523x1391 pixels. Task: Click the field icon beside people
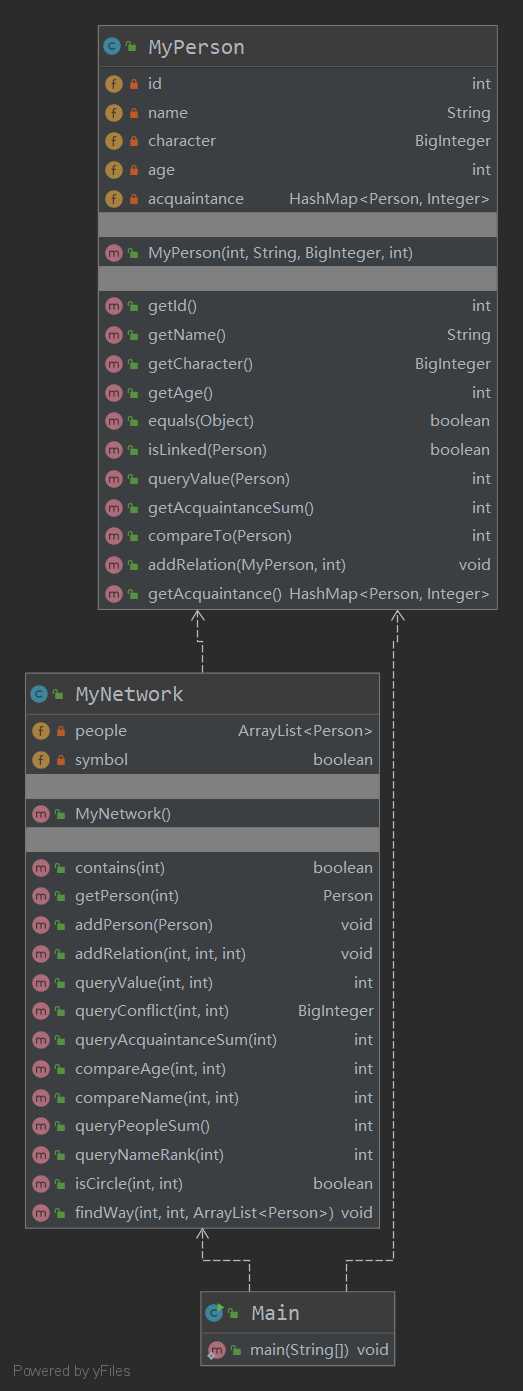[40, 731]
